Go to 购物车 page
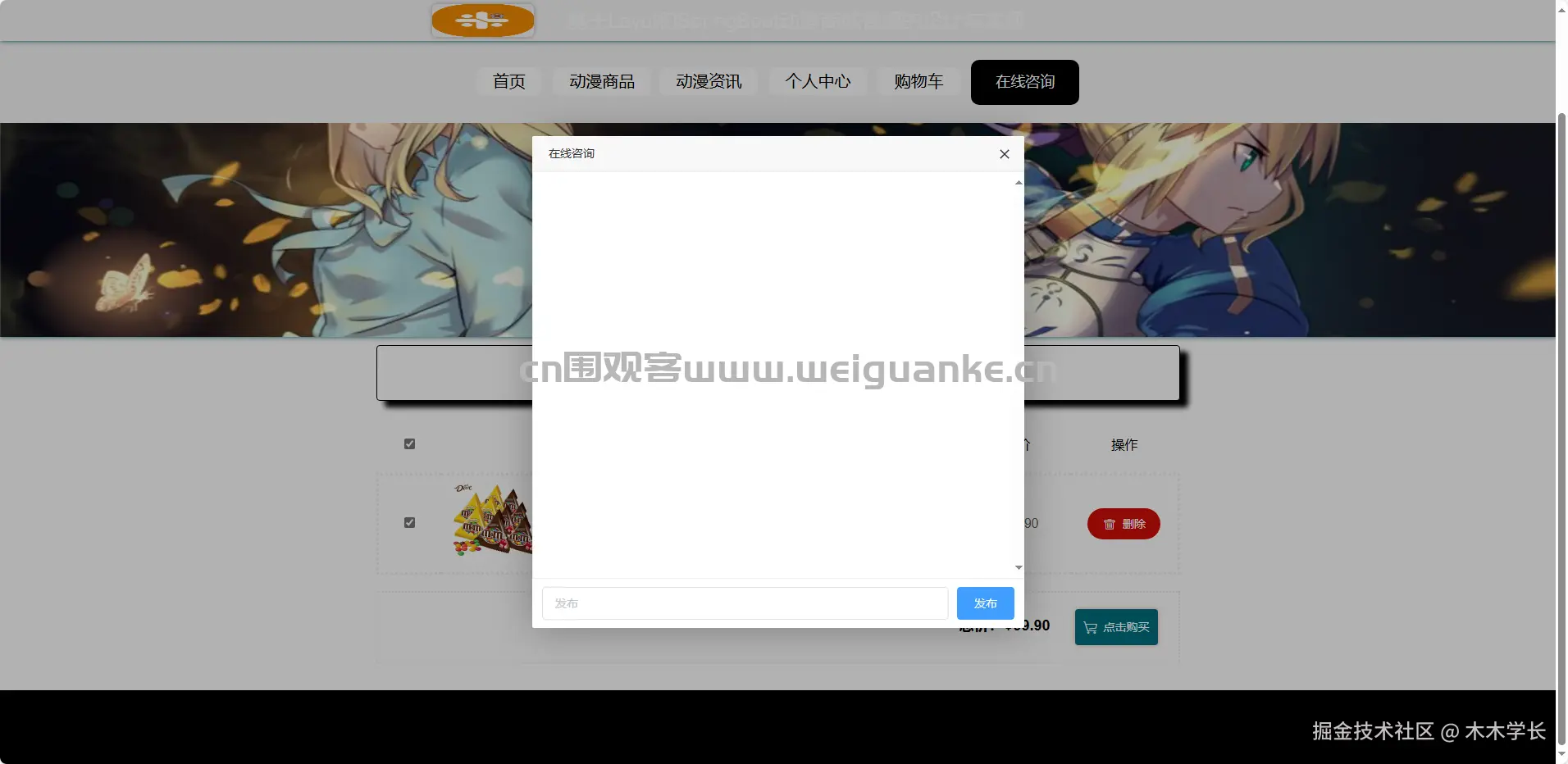1568x764 pixels. point(918,82)
